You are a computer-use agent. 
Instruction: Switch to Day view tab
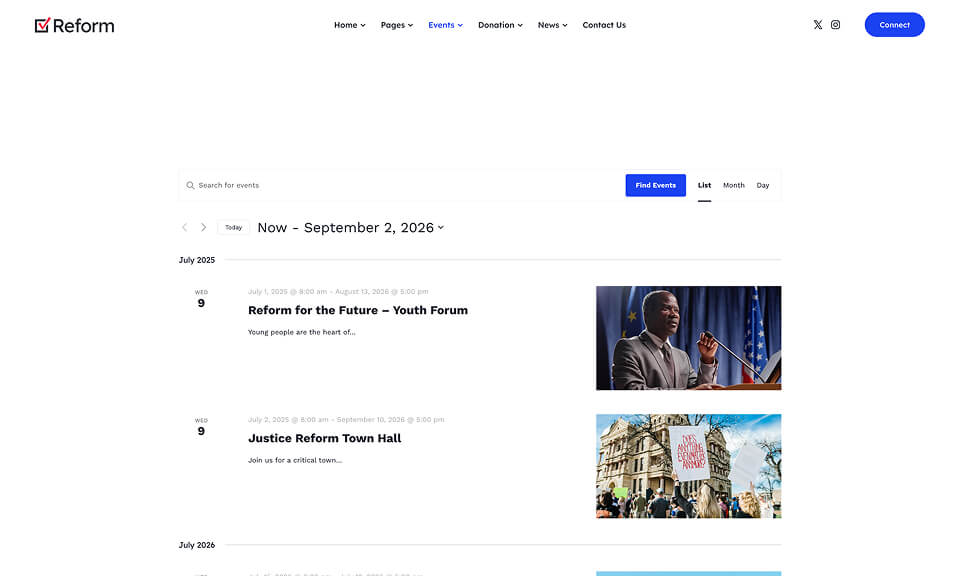pyautogui.click(x=763, y=185)
